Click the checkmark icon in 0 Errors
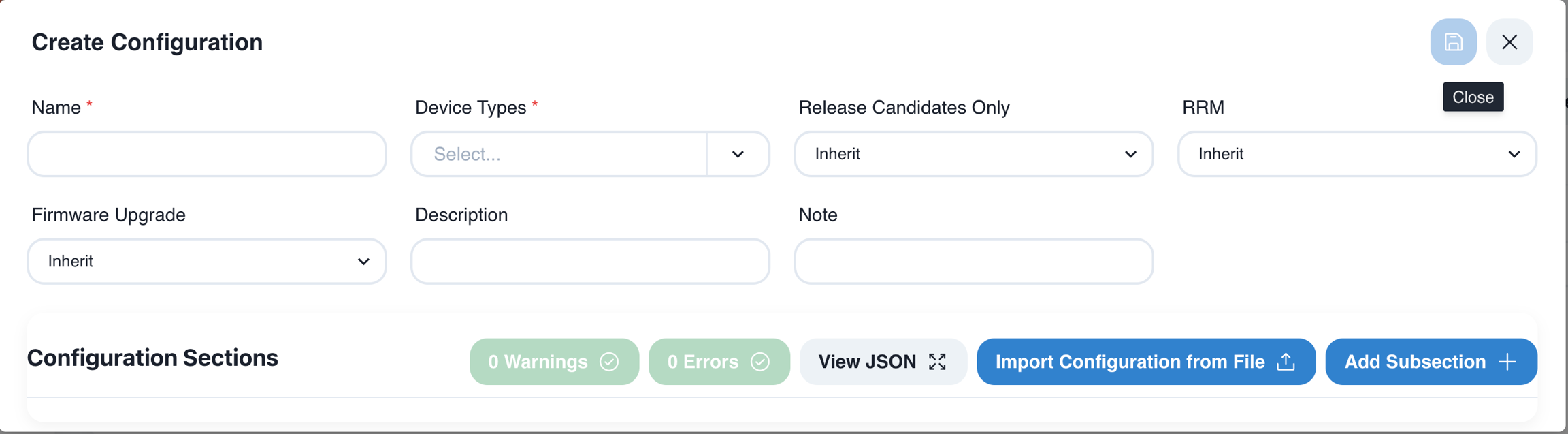 point(759,362)
